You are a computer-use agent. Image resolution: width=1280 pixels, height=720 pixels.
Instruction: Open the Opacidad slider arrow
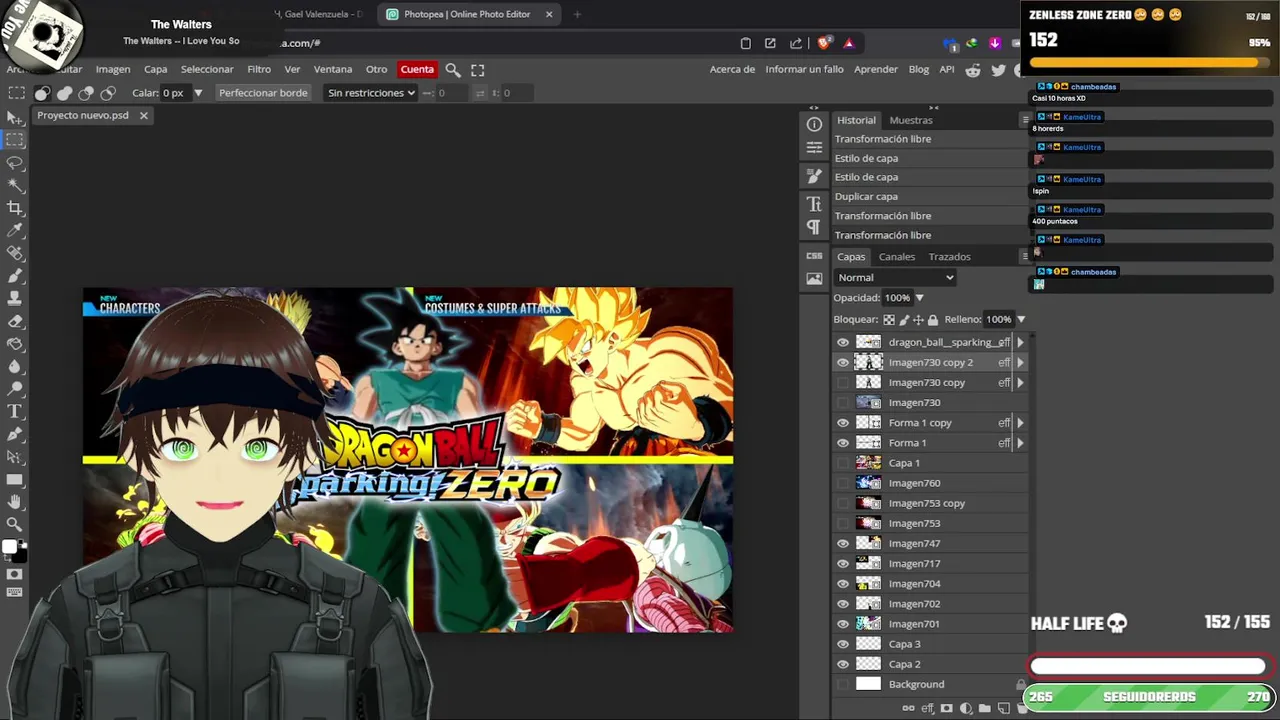(x=919, y=298)
